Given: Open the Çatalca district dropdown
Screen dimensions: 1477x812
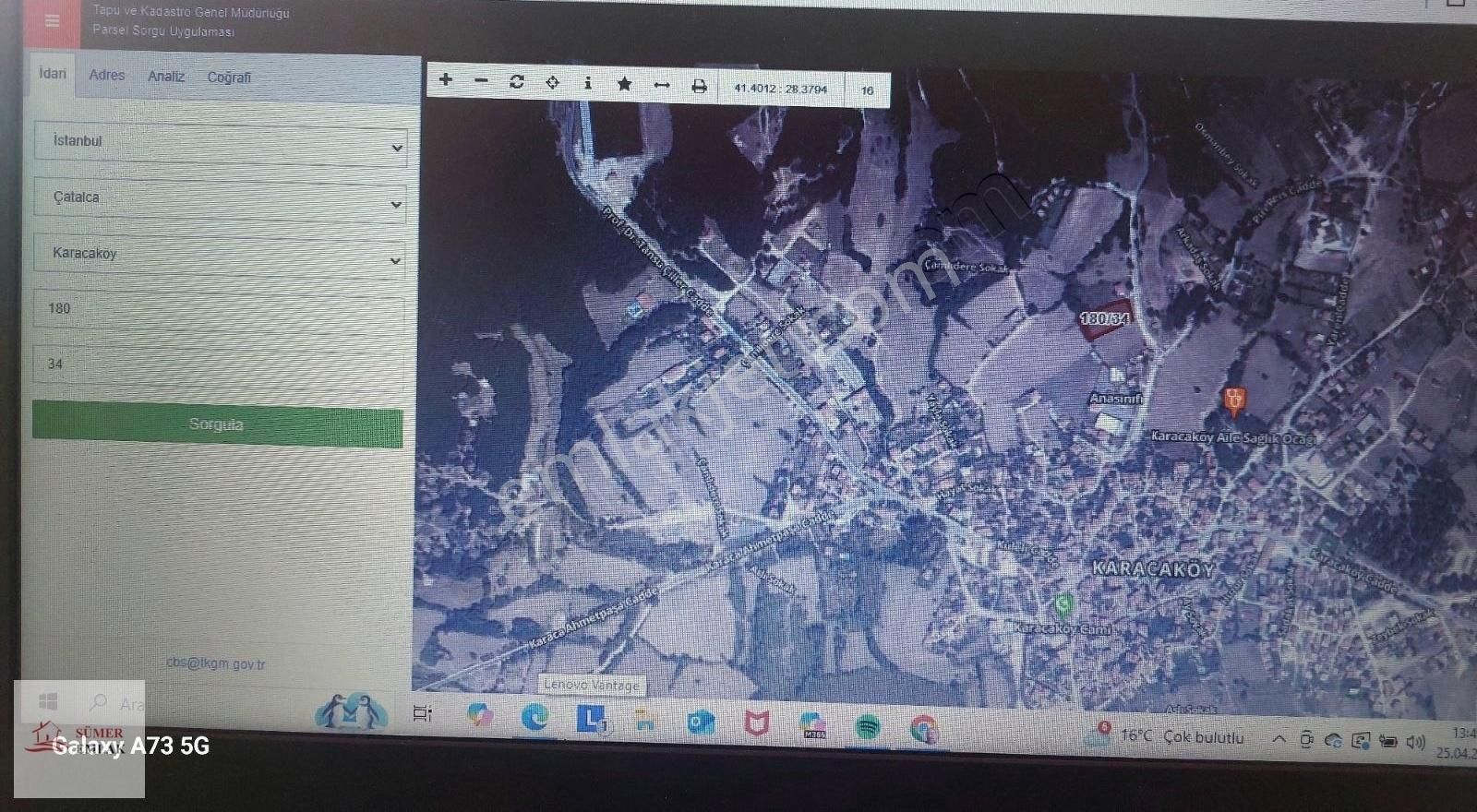Looking at the screenshot, I should coord(220,199).
